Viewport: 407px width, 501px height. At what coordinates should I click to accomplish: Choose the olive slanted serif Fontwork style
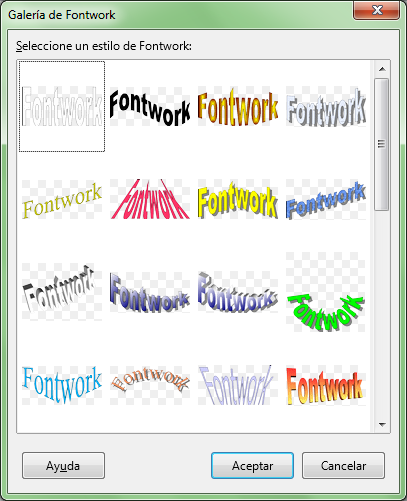click(x=62, y=199)
